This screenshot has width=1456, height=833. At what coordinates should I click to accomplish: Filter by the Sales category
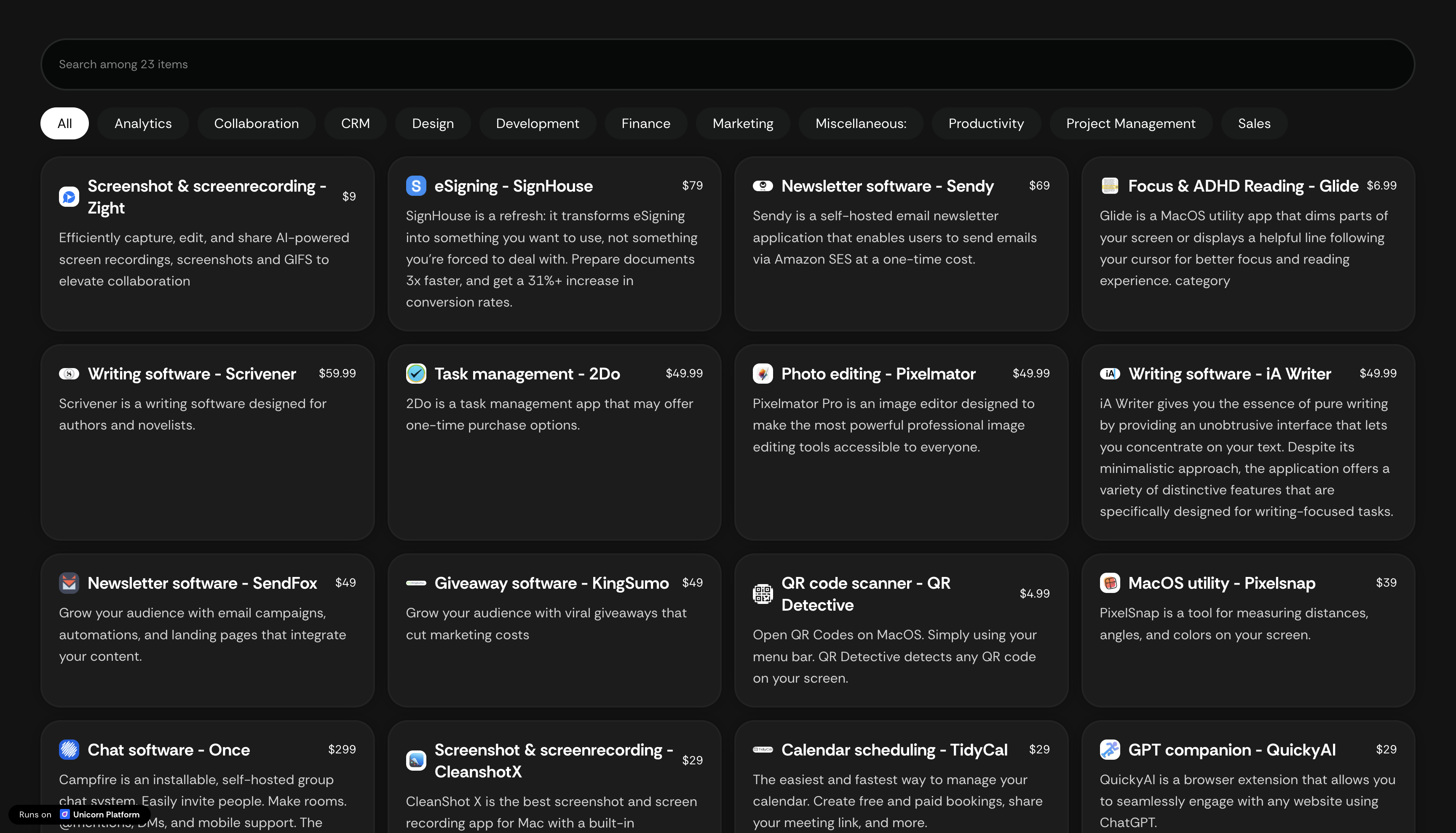1254,123
